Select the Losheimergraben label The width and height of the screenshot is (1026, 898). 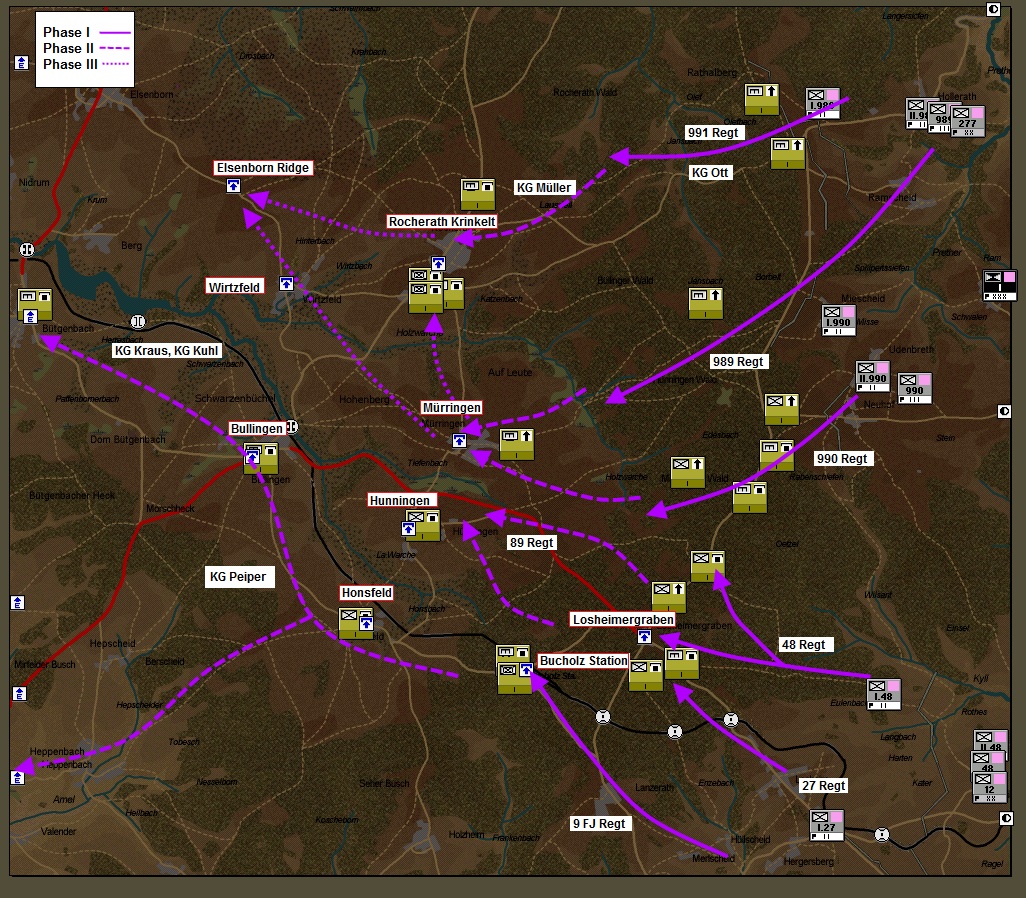tap(623, 620)
